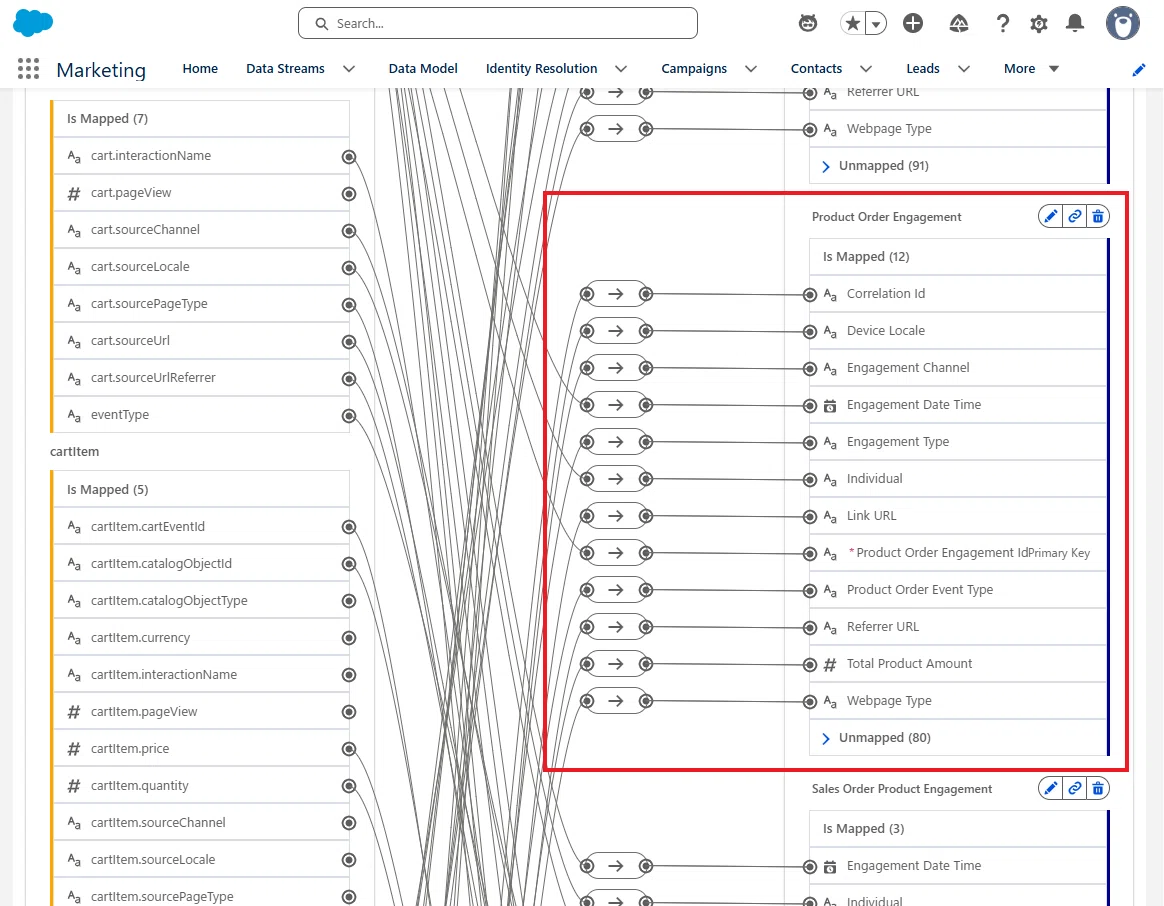Screen dimensions: 1164x906
Task: Click the Astro mascot icon in header
Action: click(808, 24)
